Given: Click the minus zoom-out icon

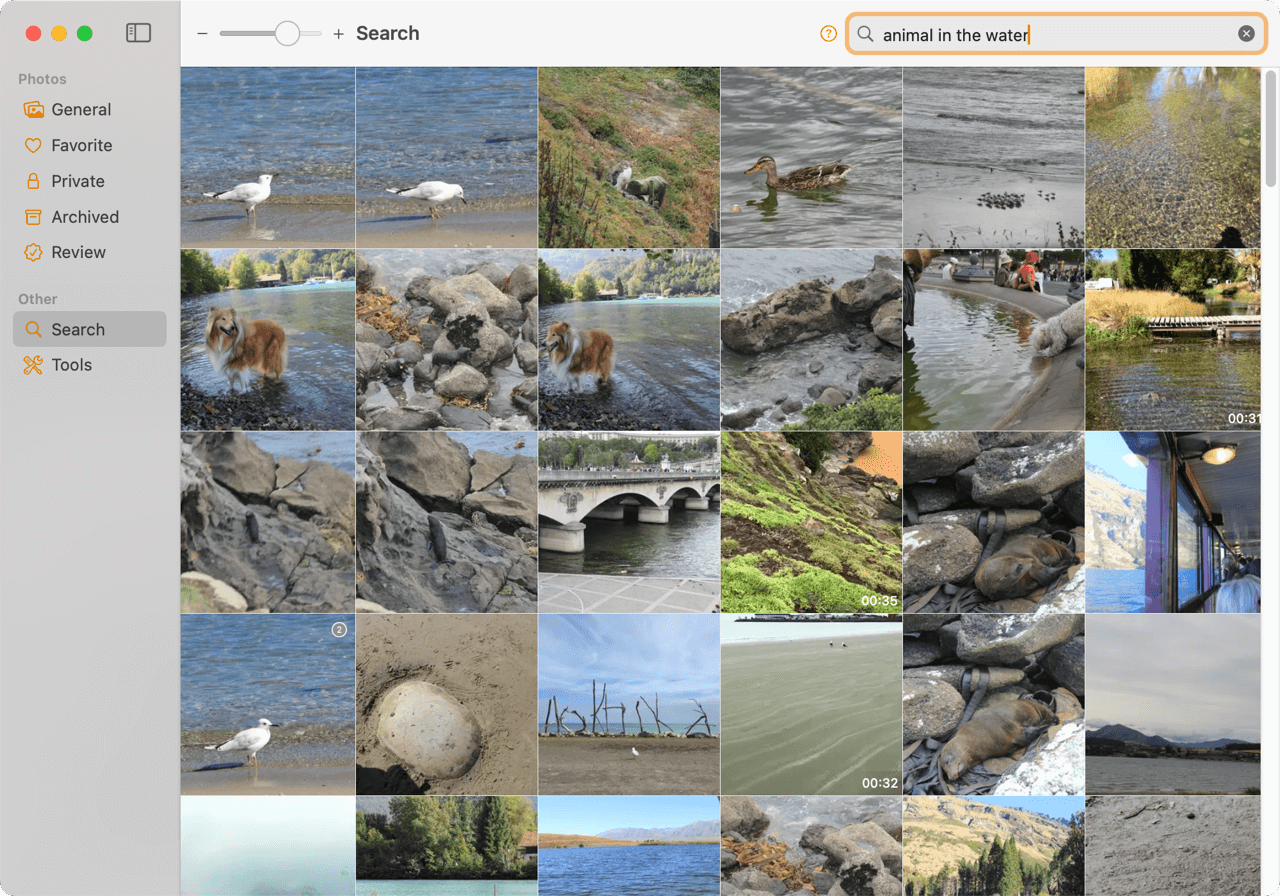Looking at the screenshot, I should (202, 34).
